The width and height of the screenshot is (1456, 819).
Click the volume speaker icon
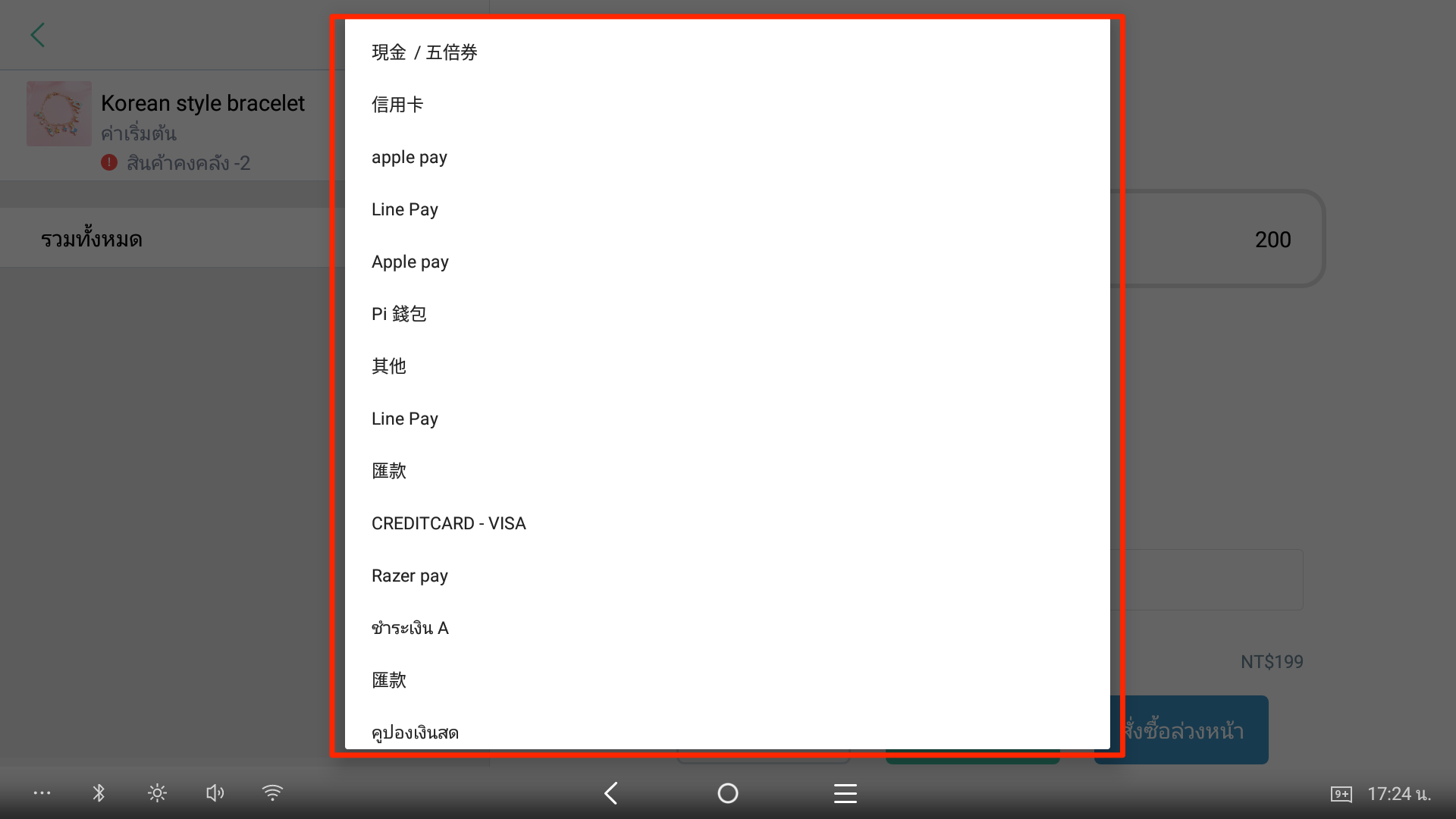point(215,793)
